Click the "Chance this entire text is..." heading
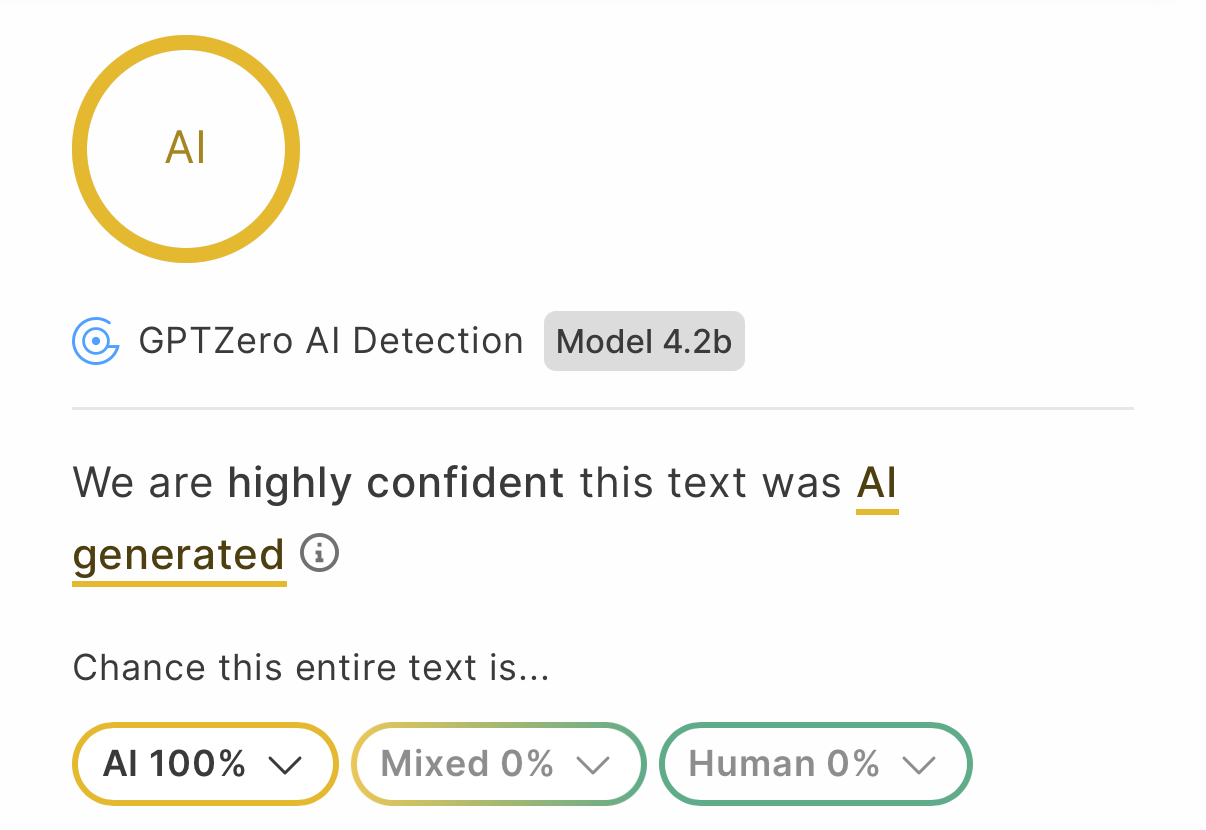 [x=311, y=667]
